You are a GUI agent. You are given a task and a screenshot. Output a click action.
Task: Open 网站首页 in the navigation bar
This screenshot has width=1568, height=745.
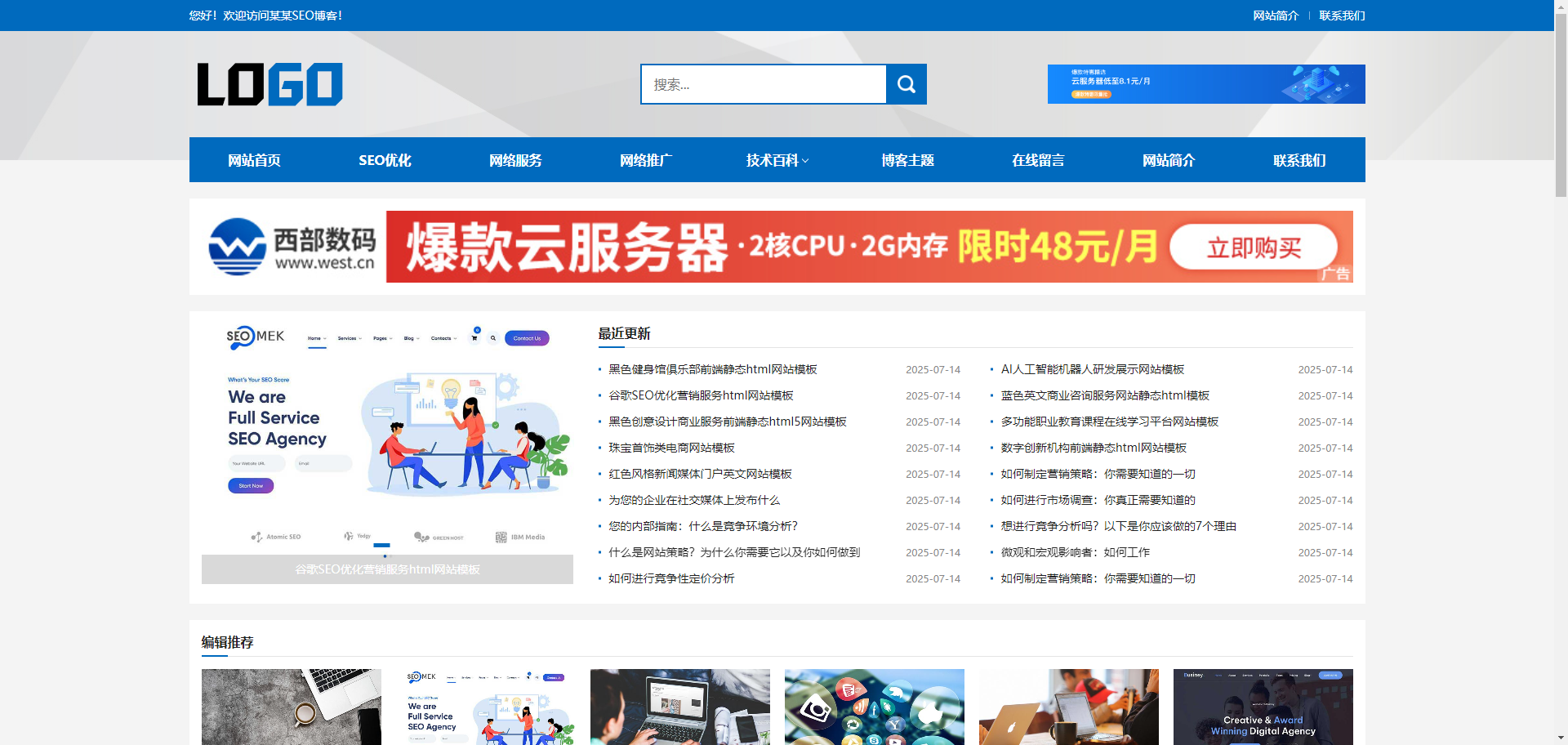point(254,160)
